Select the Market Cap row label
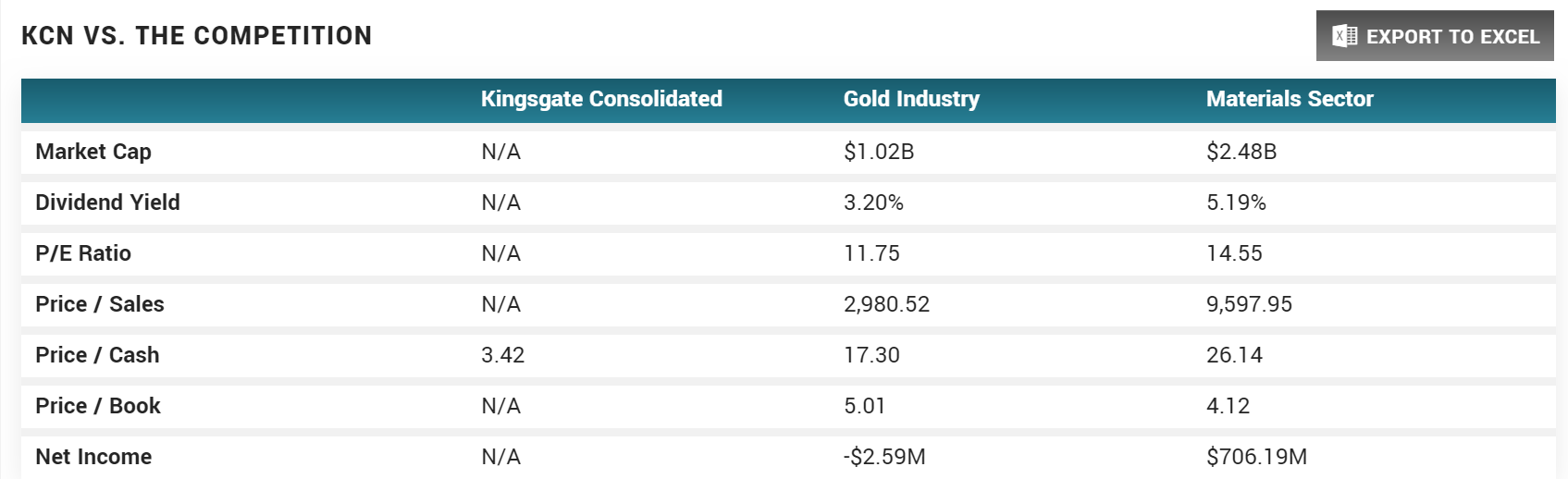 click(93, 152)
